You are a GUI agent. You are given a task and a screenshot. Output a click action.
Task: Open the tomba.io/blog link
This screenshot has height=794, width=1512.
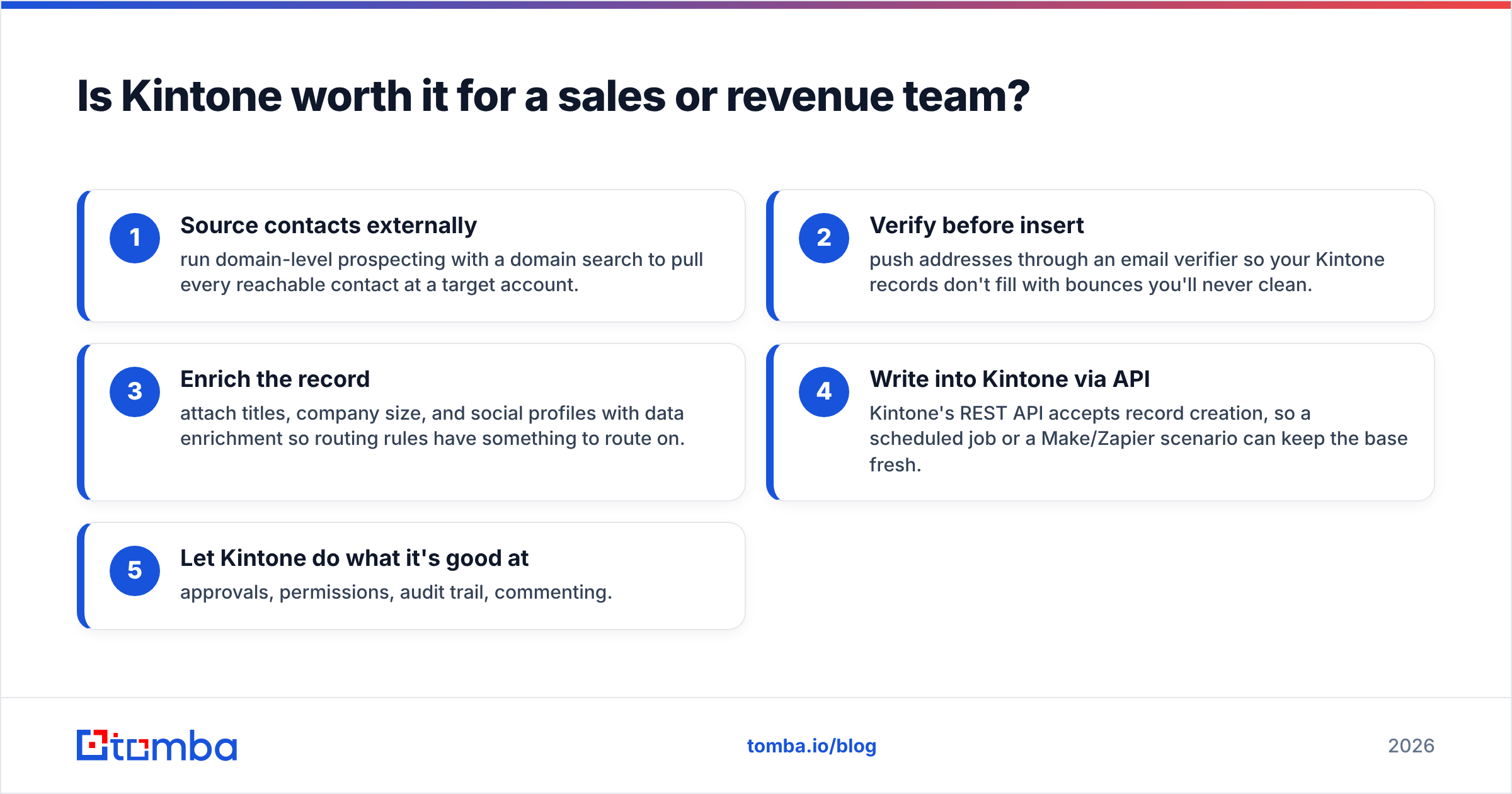pos(811,745)
